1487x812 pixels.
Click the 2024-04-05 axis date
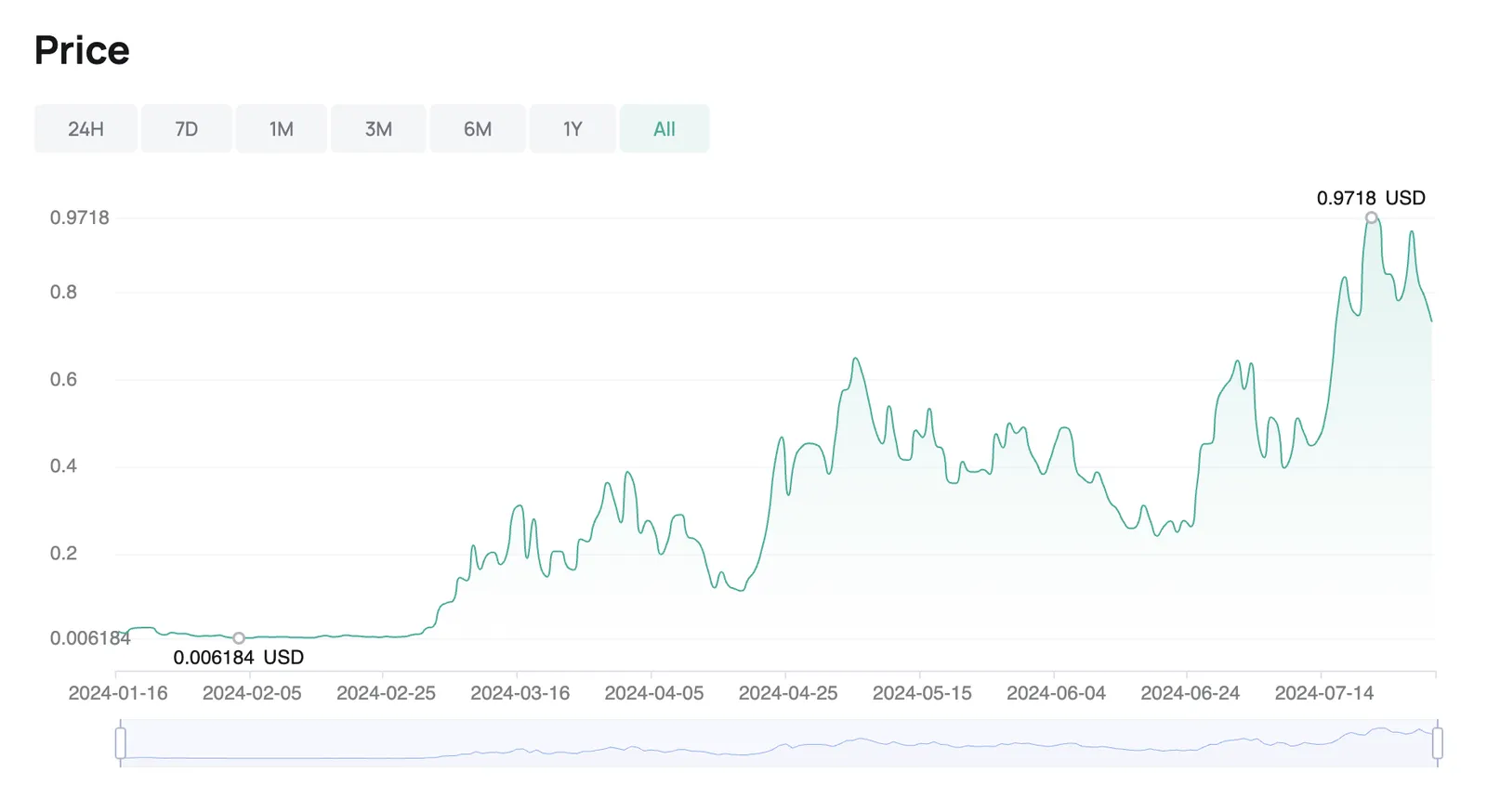[x=654, y=693]
